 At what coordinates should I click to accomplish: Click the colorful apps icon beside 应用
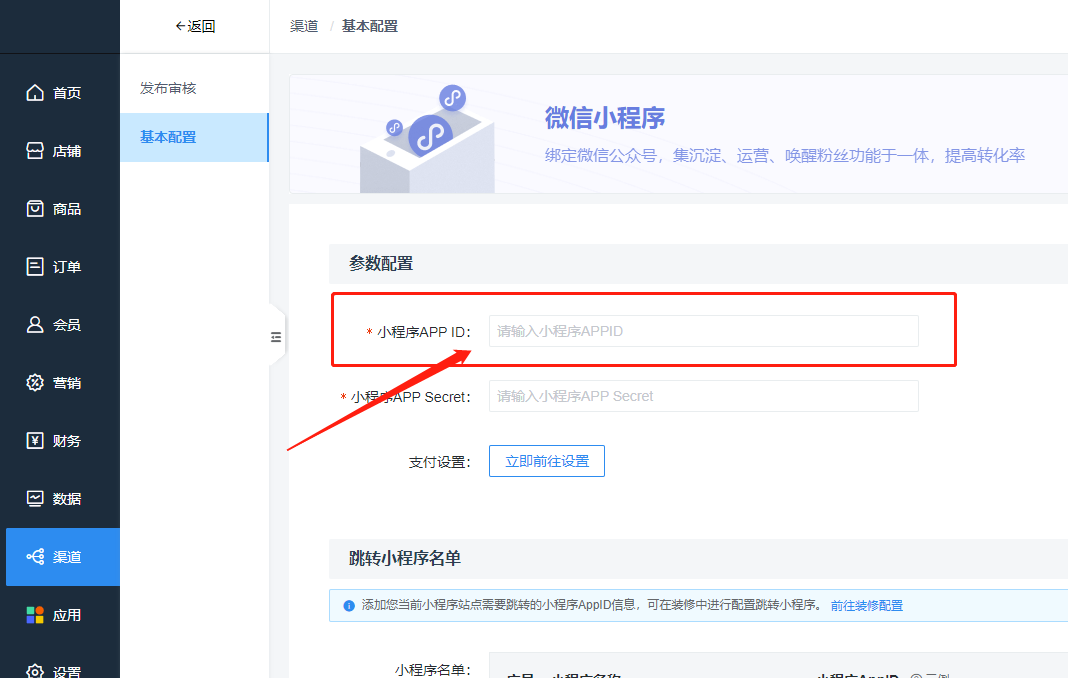pos(35,615)
